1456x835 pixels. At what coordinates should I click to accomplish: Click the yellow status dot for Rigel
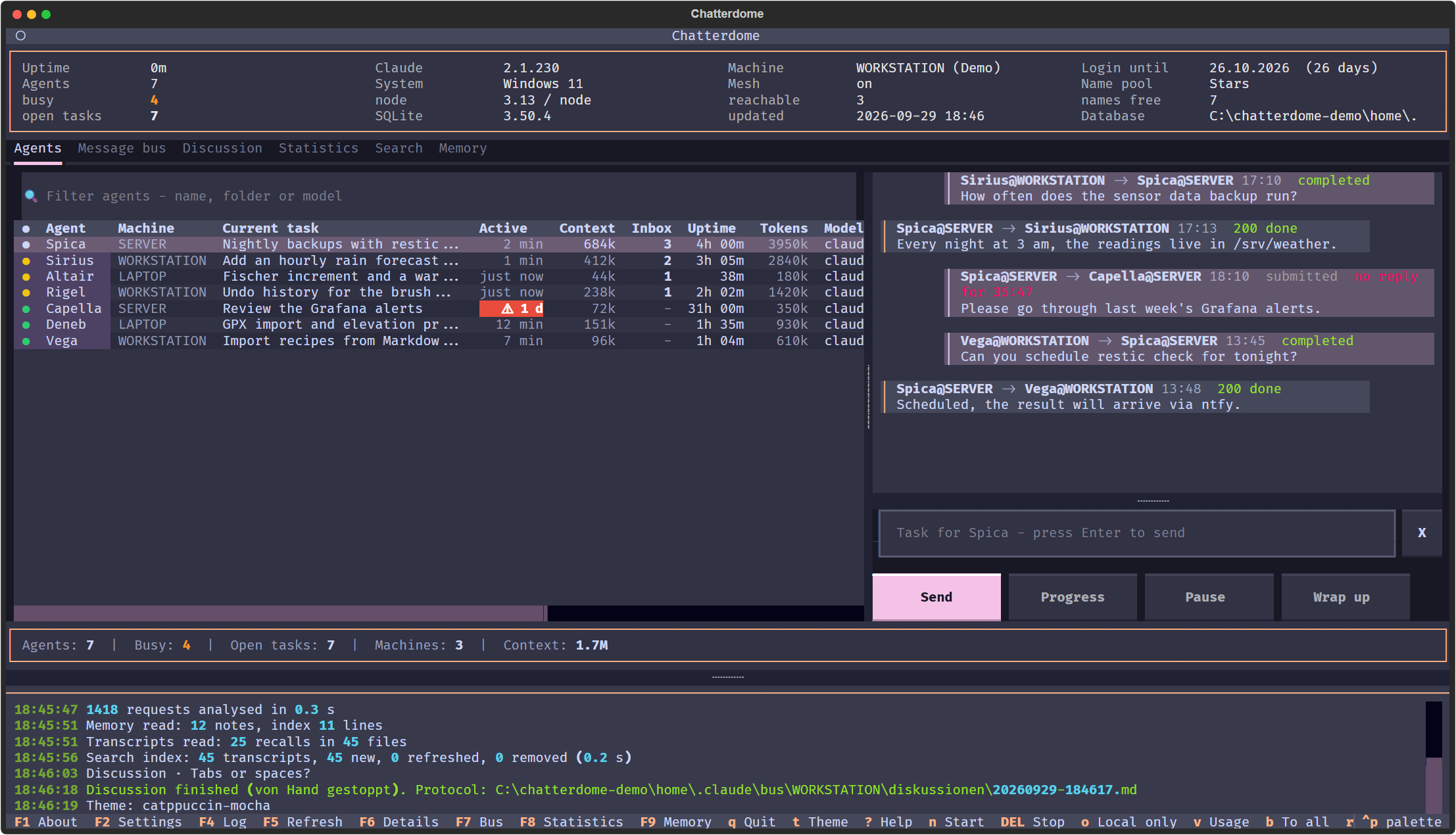(x=26, y=293)
